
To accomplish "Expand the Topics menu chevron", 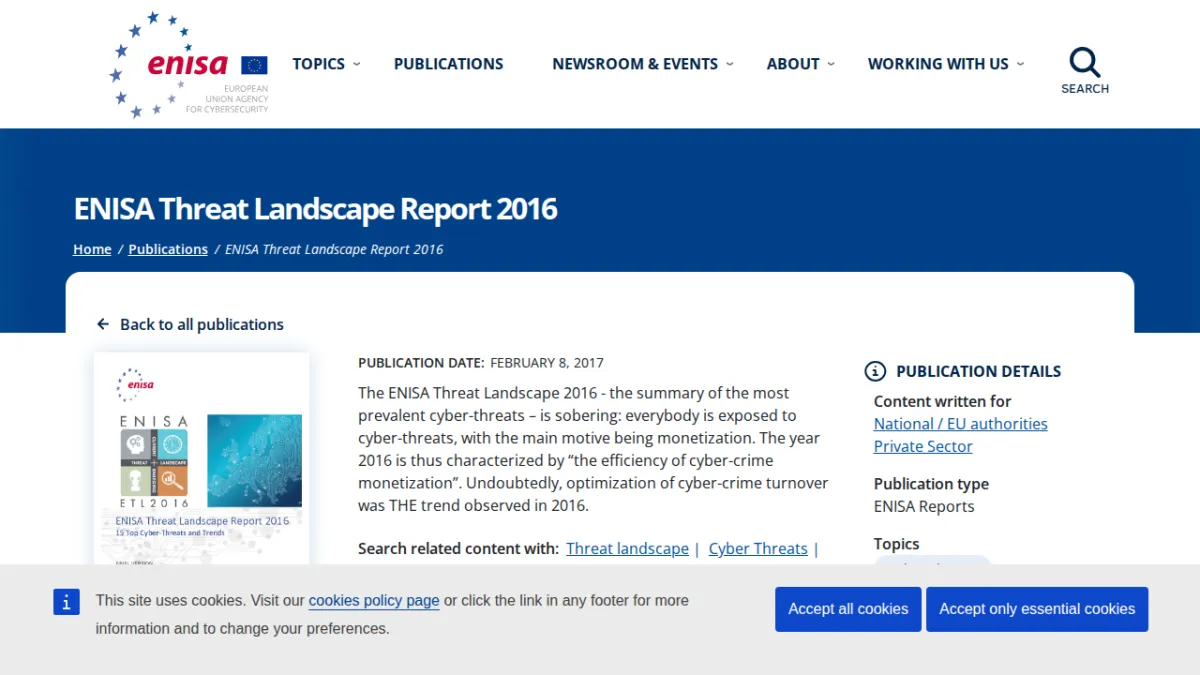I will (357, 64).
